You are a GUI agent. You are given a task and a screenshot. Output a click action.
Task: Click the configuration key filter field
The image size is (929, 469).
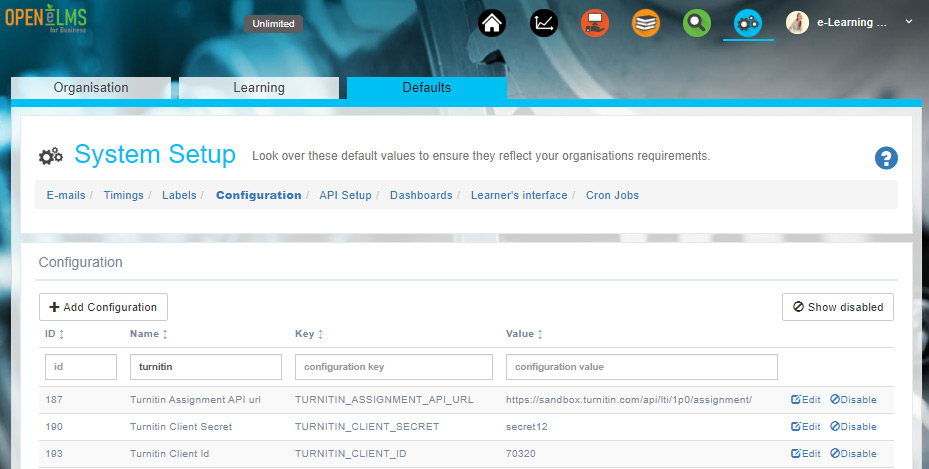pos(393,367)
